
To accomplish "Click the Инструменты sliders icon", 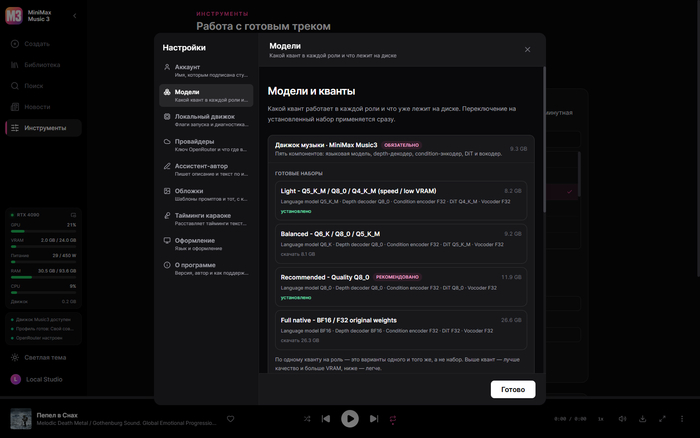I will [x=15, y=128].
